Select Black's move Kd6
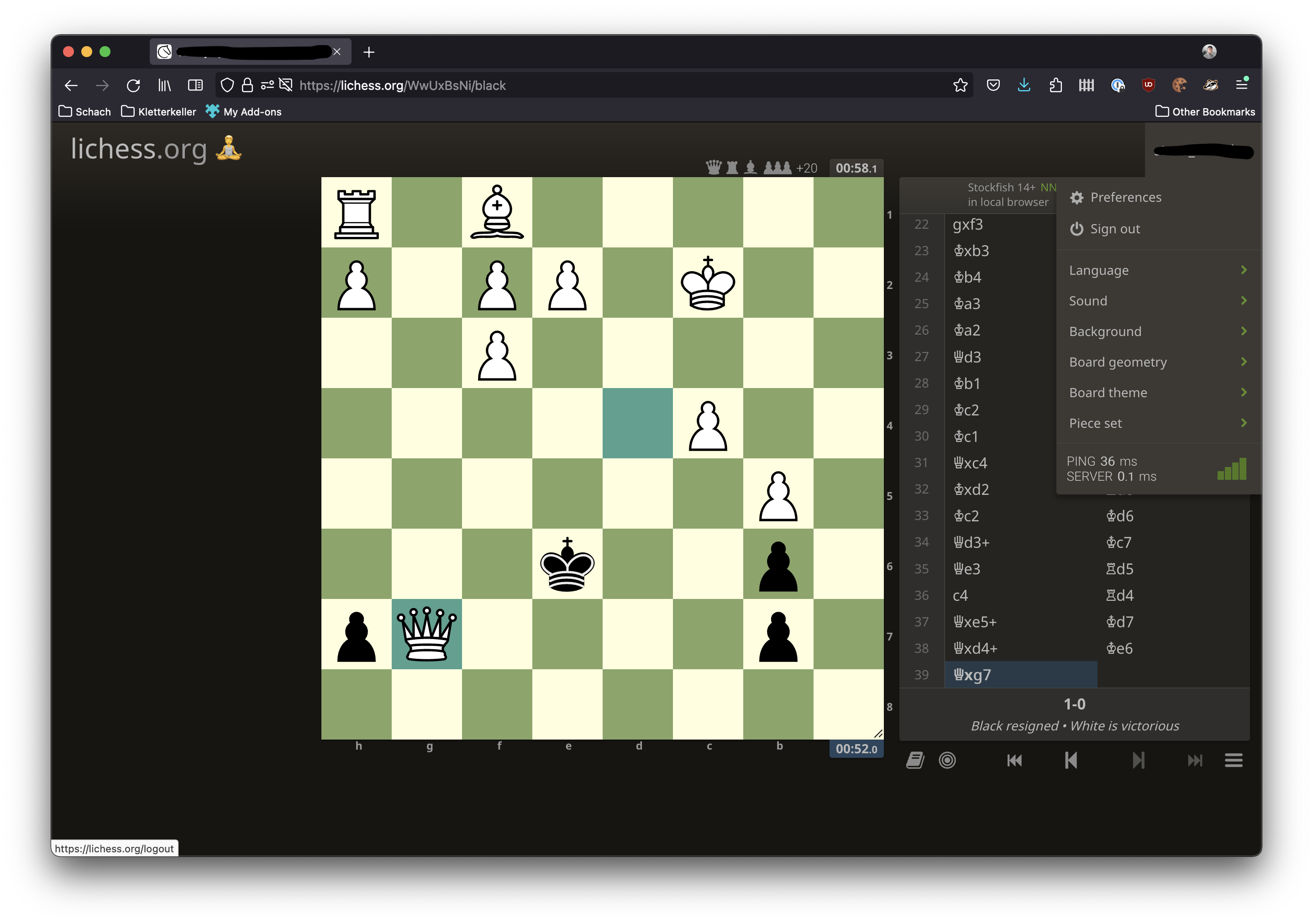Image resolution: width=1313 pixels, height=924 pixels. (1172, 516)
